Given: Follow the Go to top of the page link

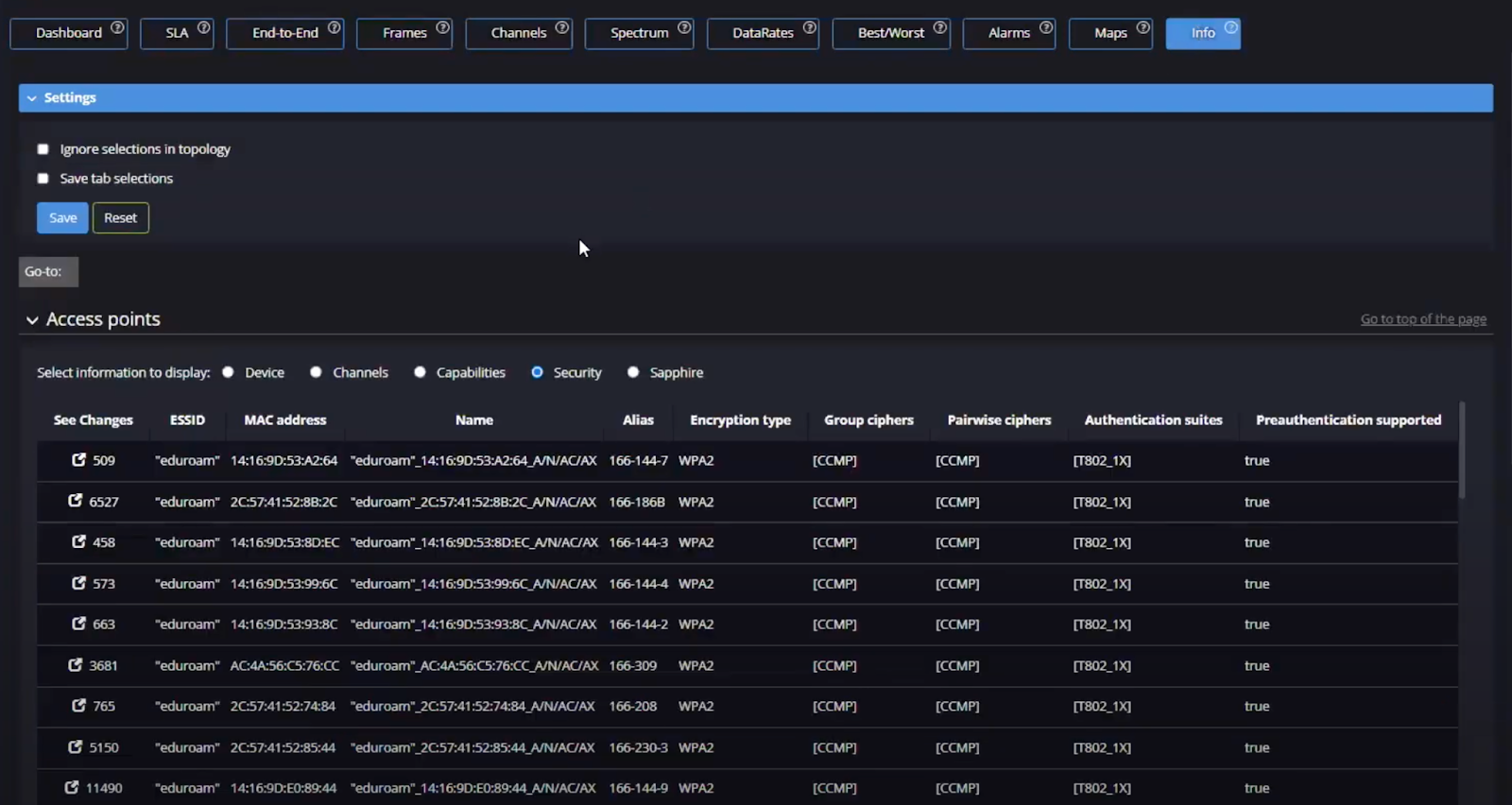Looking at the screenshot, I should point(1422,319).
